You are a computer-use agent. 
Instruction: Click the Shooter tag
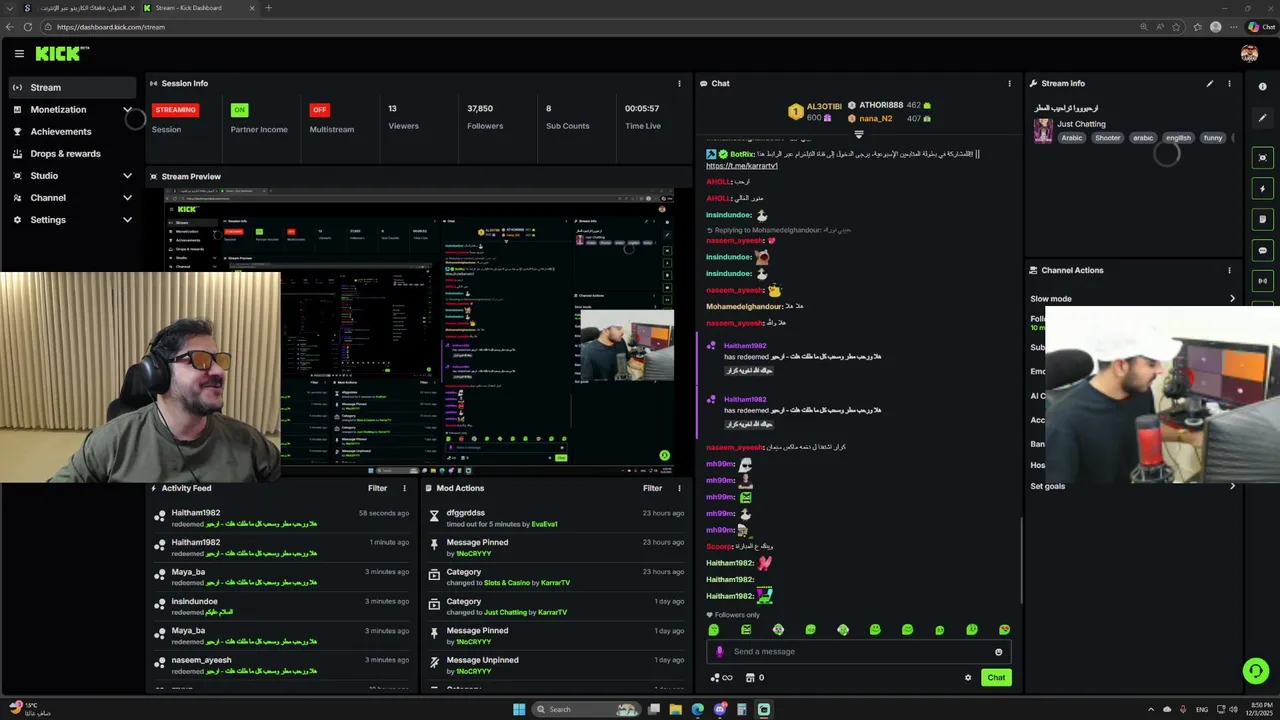click(x=1107, y=138)
